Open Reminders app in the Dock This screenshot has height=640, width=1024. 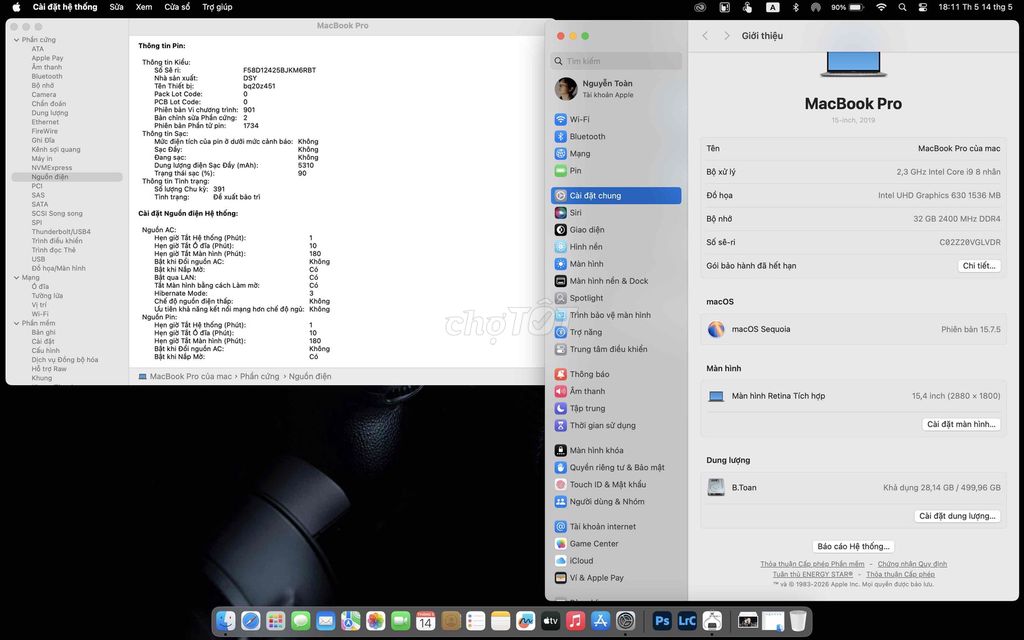tap(475, 620)
